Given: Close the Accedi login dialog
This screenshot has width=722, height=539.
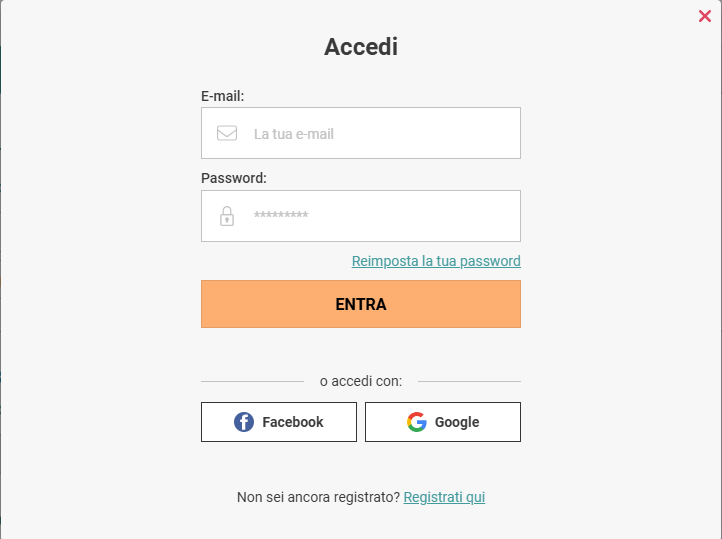Looking at the screenshot, I should pos(705,16).
